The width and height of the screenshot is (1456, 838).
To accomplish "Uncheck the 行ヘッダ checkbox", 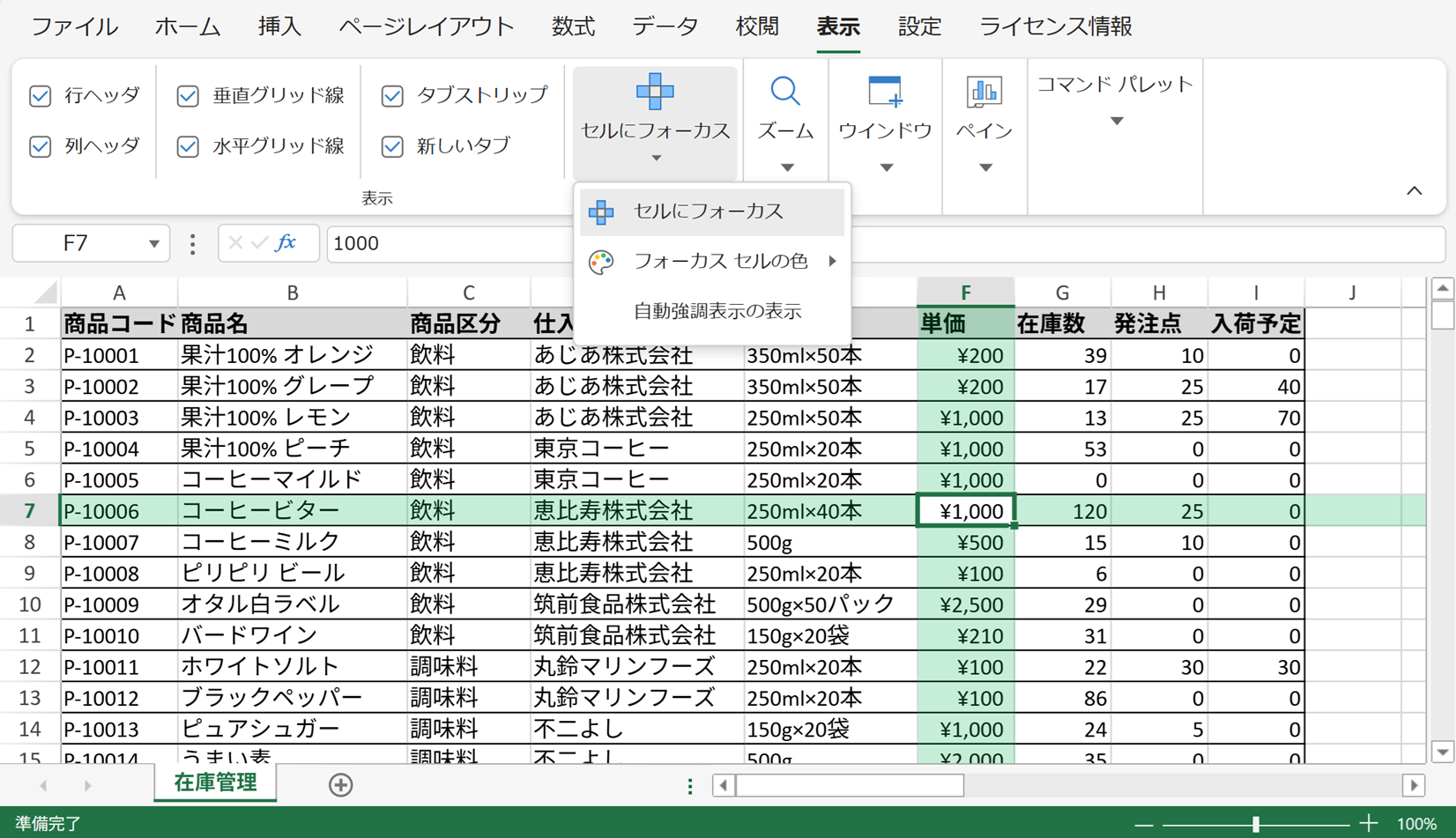I will coord(40,95).
